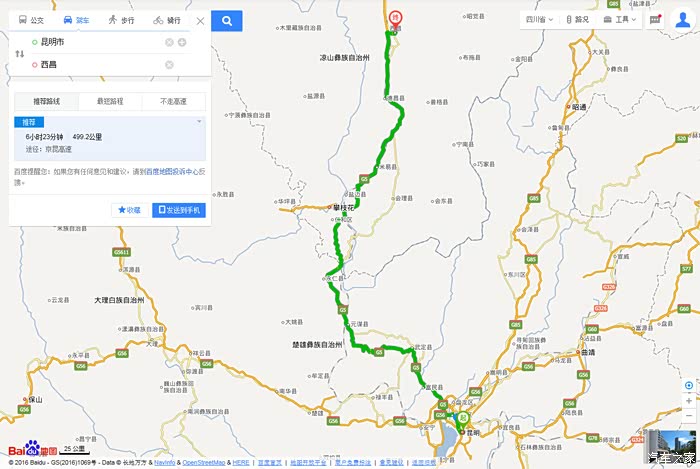Click the 发送到手机 button
This screenshot has height=469, width=700.
click(x=179, y=210)
